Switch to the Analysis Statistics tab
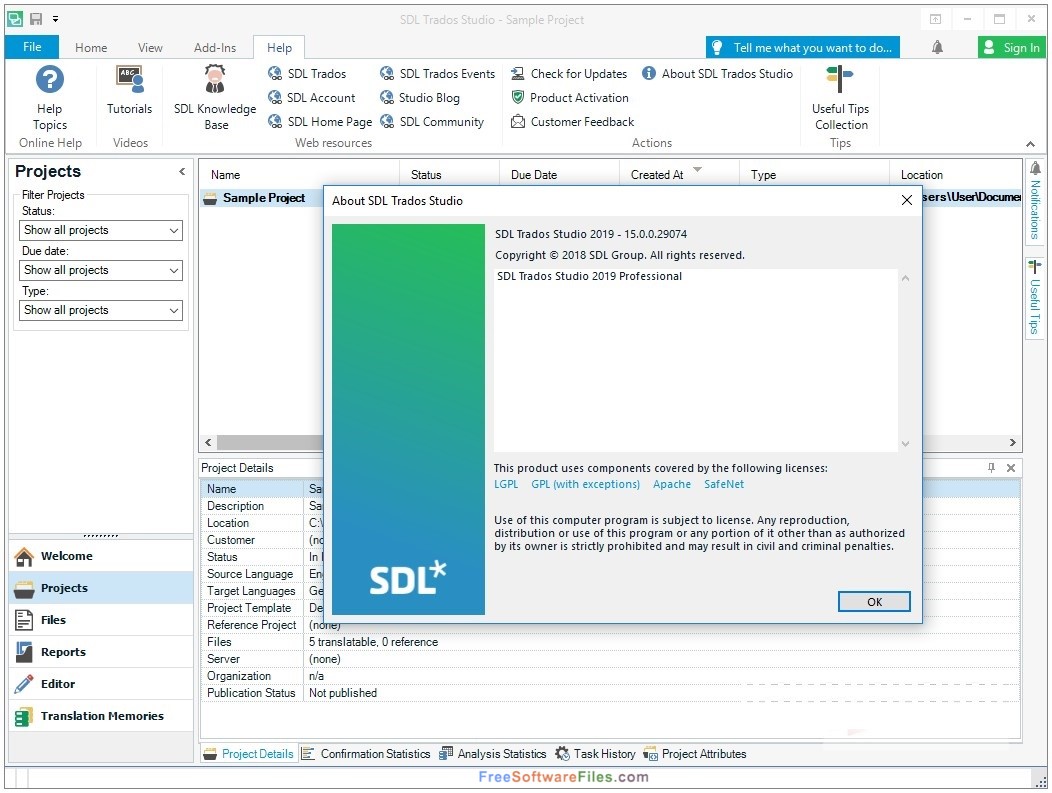Viewport: 1052px width, 793px height. point(492,754)
